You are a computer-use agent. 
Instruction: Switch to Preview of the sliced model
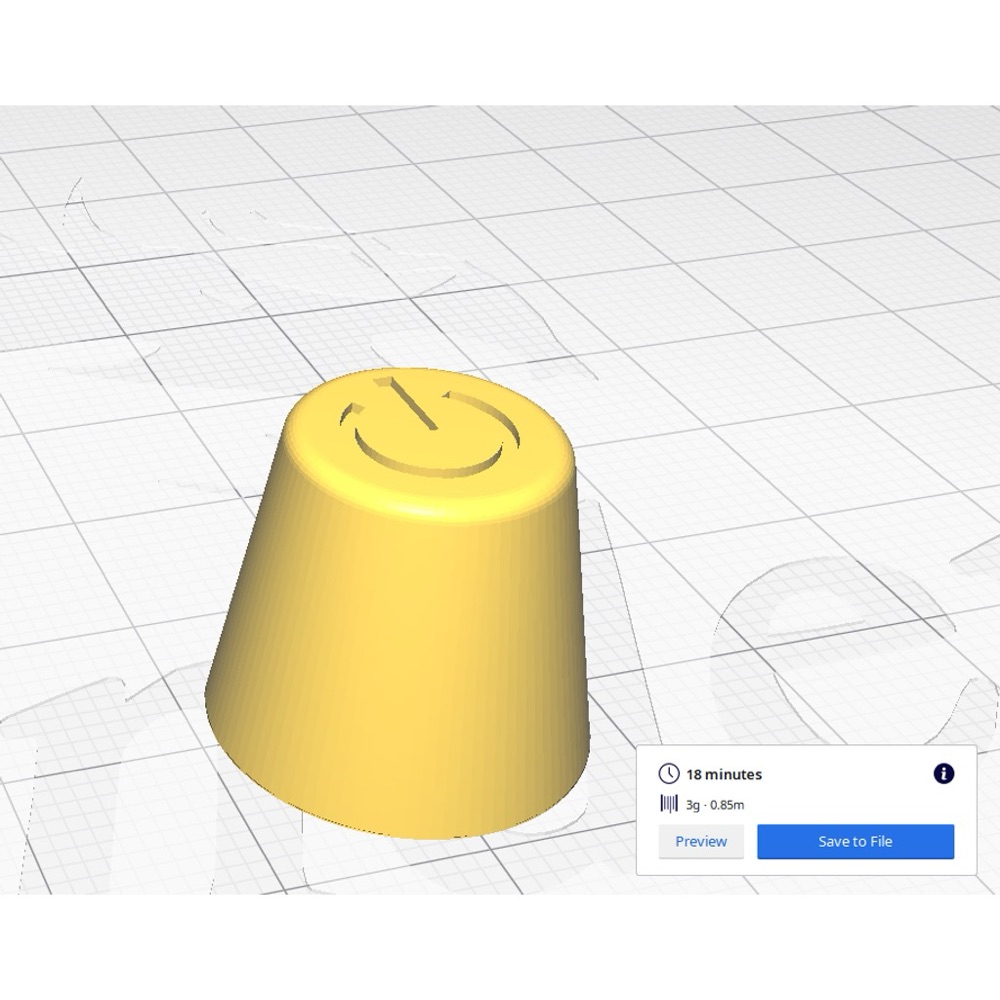click(x=701, y=841)
